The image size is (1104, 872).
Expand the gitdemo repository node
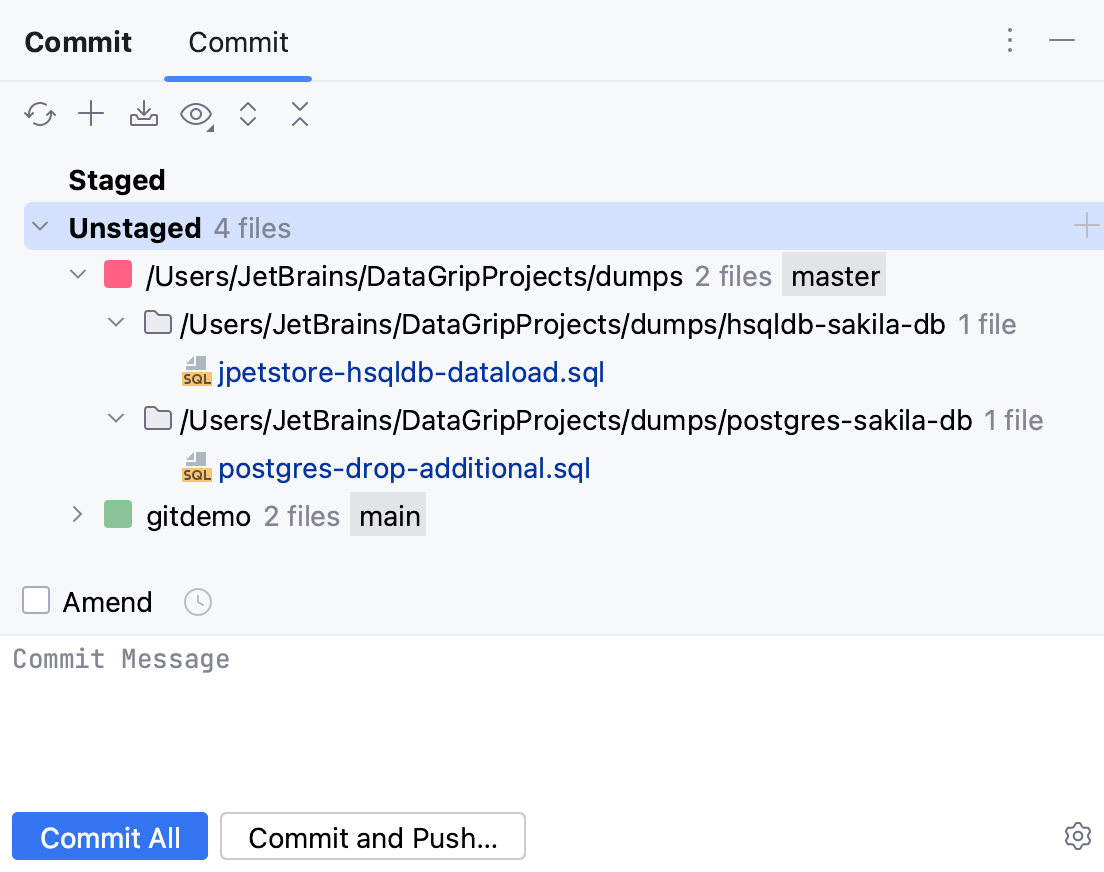(77, 515)
